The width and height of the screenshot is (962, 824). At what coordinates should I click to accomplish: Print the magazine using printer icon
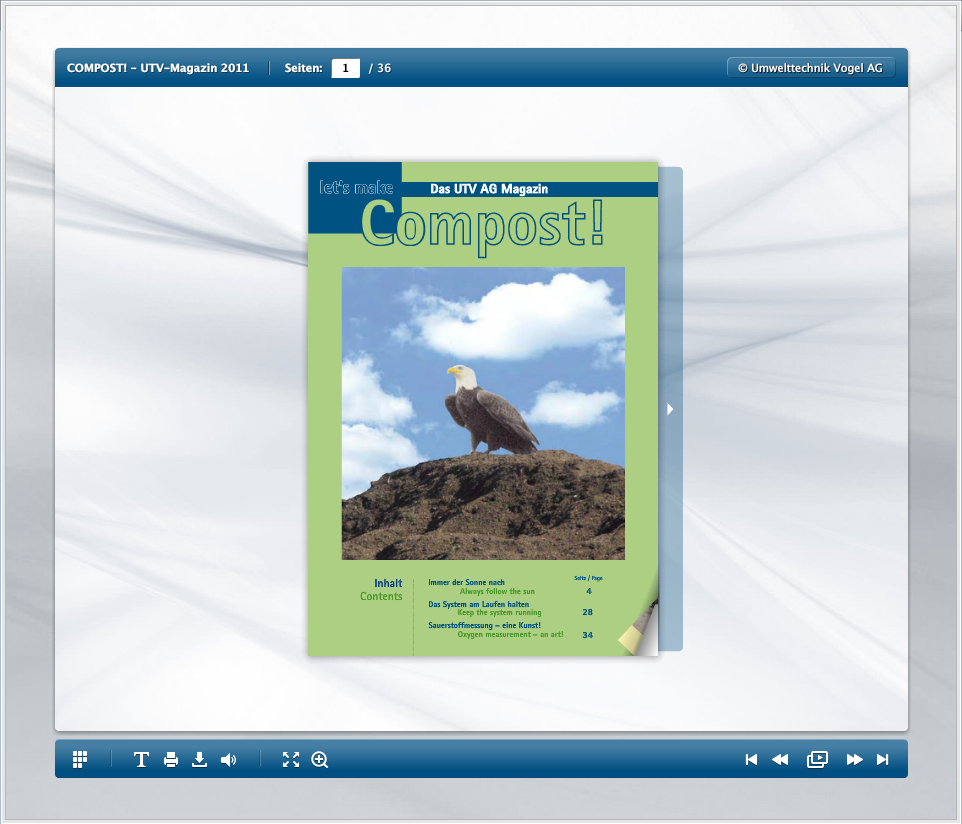click(171, 759)
